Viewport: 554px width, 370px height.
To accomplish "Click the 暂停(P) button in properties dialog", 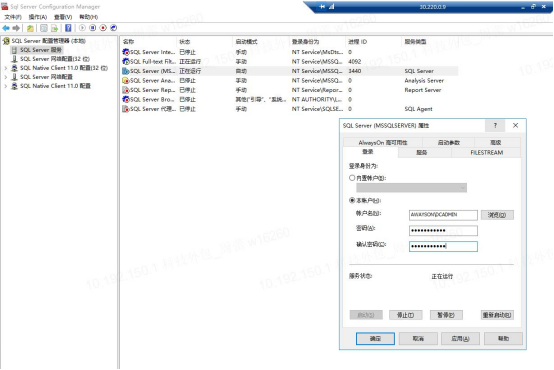I will (x=446, y=315).
